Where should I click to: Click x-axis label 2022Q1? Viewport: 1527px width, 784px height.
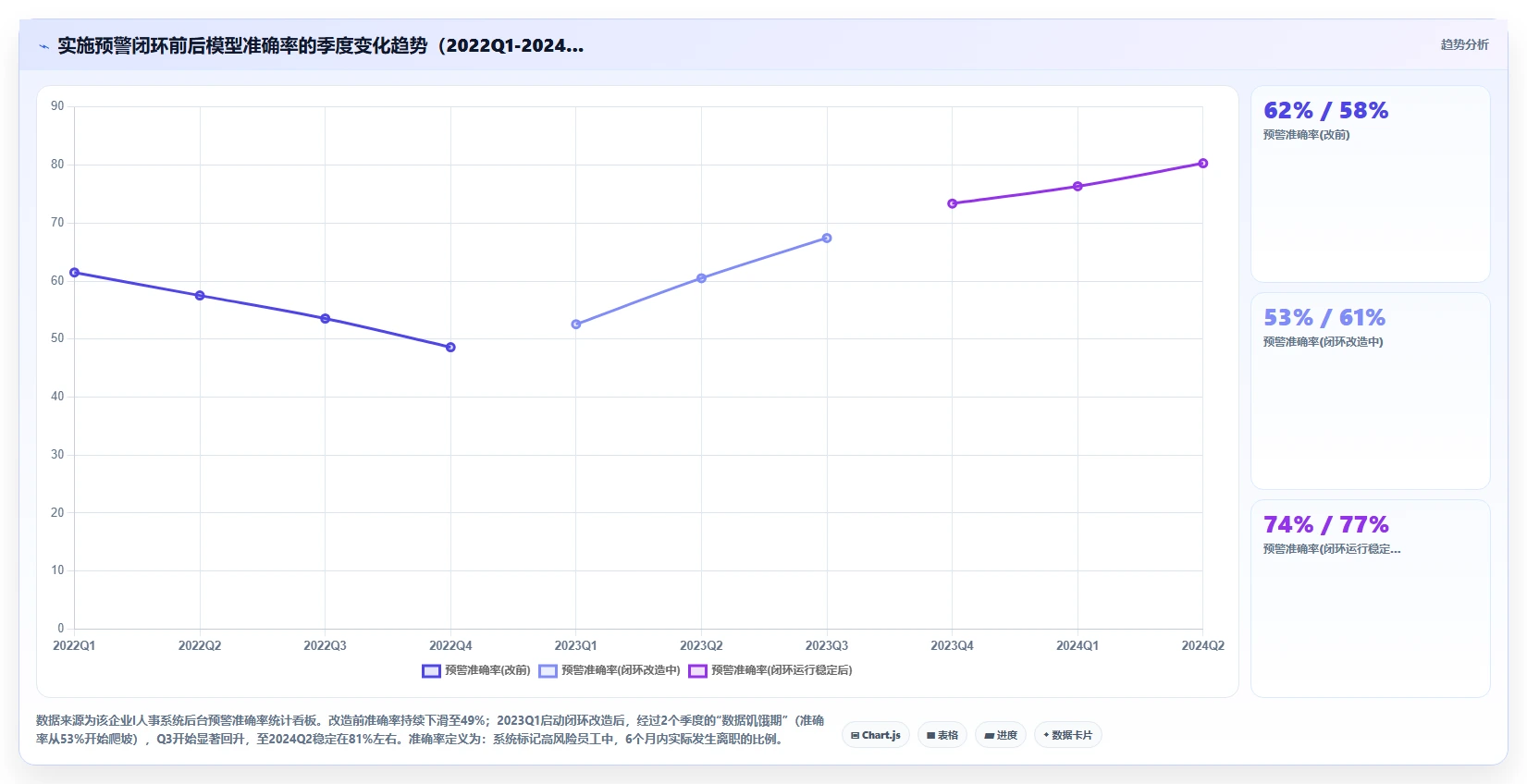[74, 645]
